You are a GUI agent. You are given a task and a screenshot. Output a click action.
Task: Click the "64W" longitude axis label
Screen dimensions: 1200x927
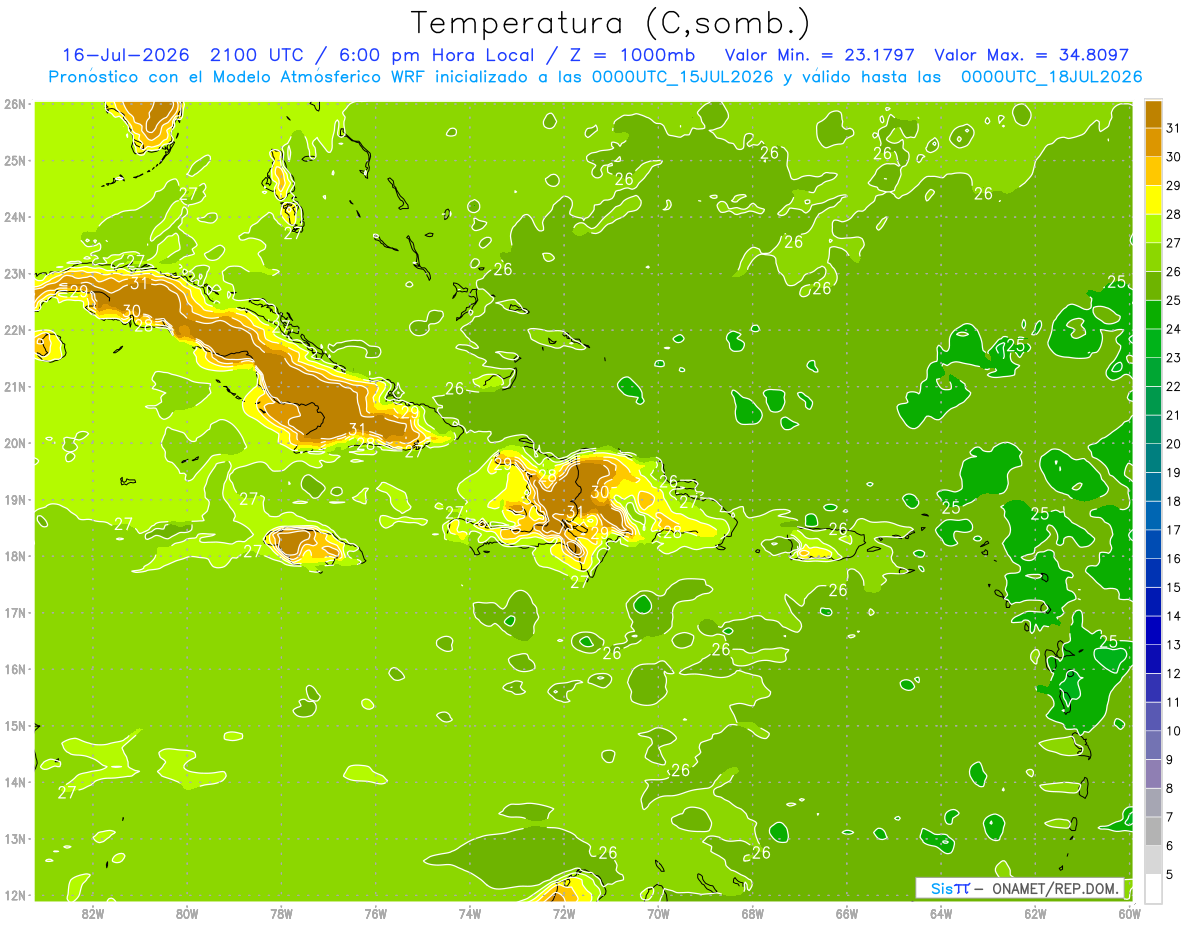click(941, 912)
